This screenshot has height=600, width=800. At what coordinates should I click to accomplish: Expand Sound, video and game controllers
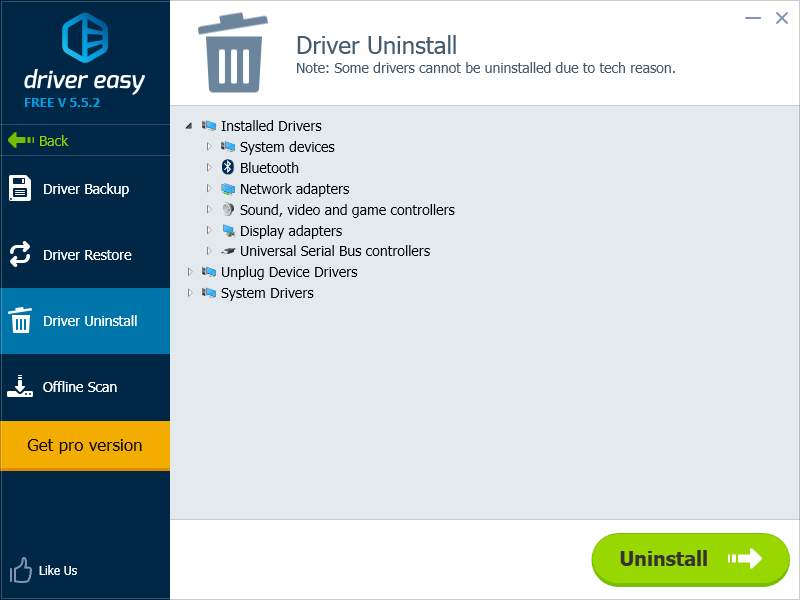tap(209, 209)
